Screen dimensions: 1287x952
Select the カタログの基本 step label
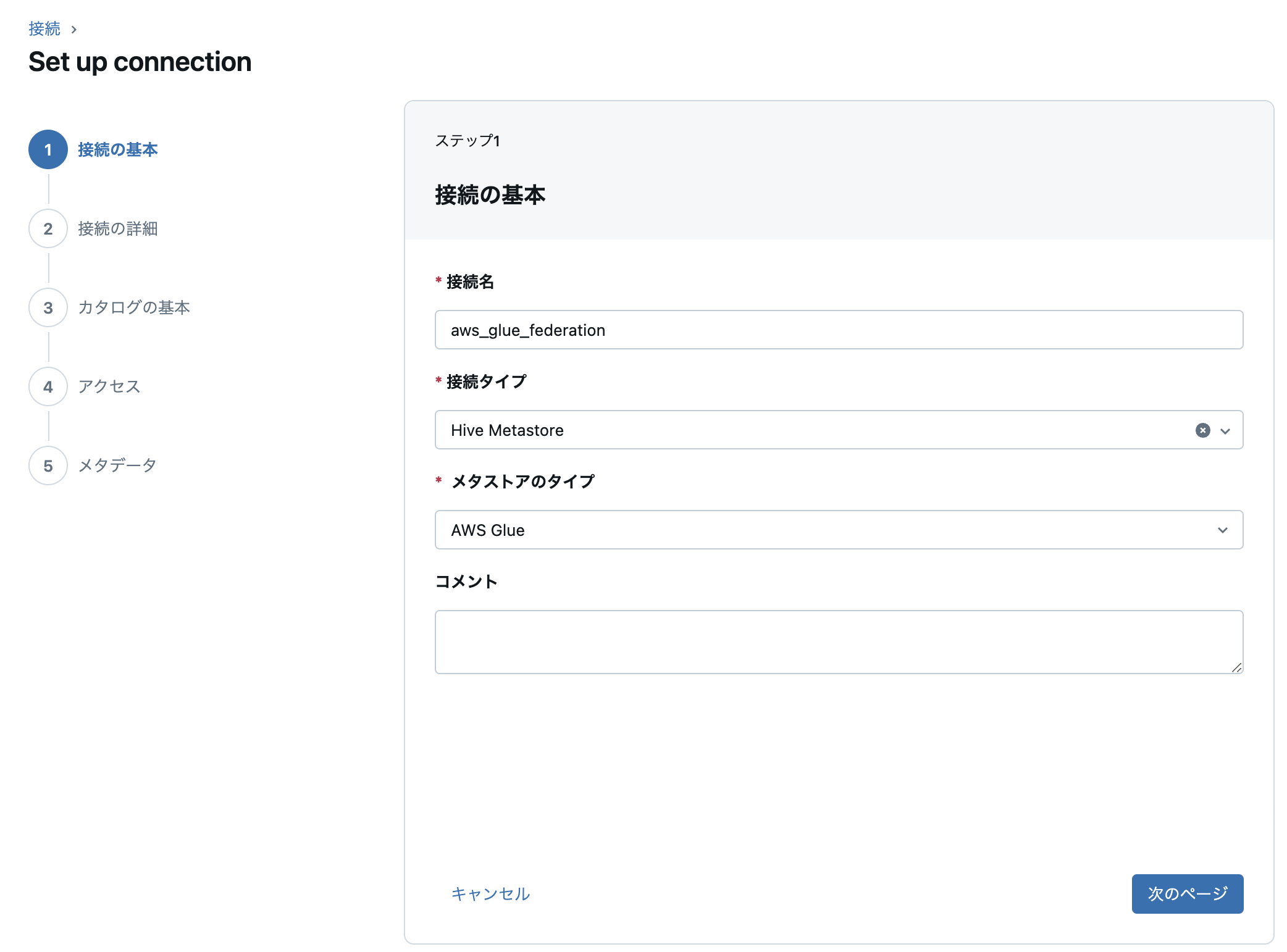134,307
